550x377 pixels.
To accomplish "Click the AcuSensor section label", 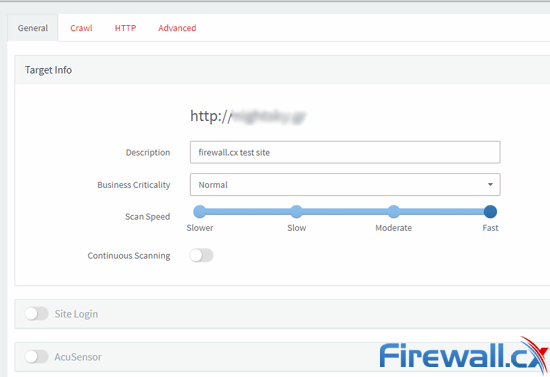I will 78,357.
